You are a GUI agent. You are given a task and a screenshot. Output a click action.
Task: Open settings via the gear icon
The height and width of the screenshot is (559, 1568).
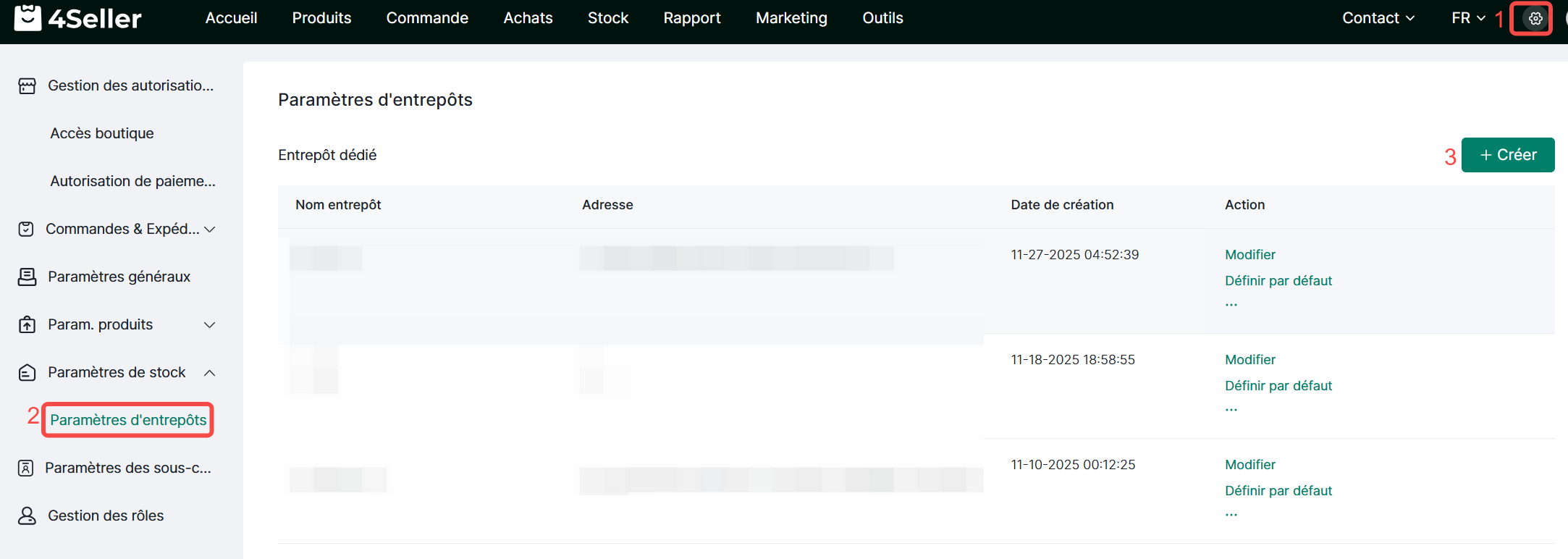pos(1535,19)
